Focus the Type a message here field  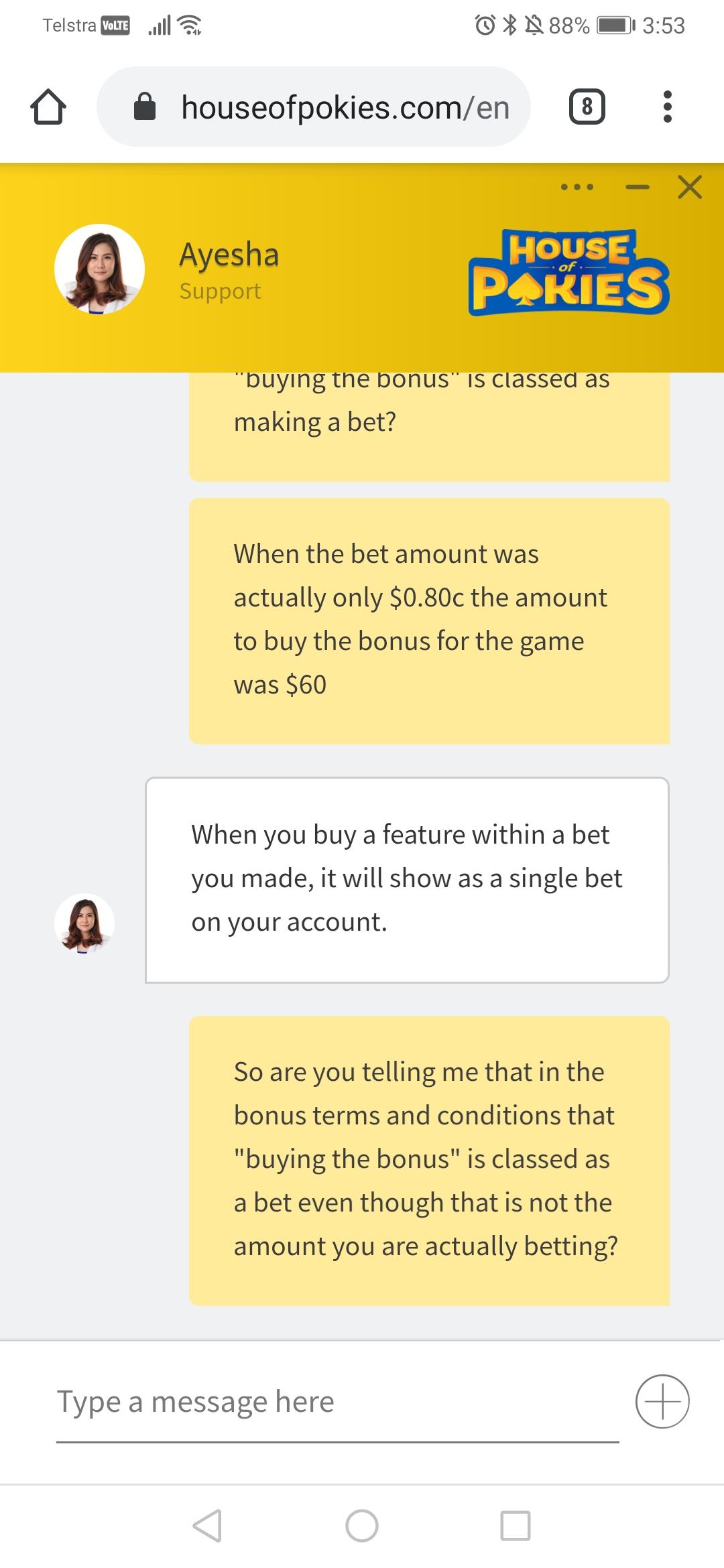[x=337, y=1402]
